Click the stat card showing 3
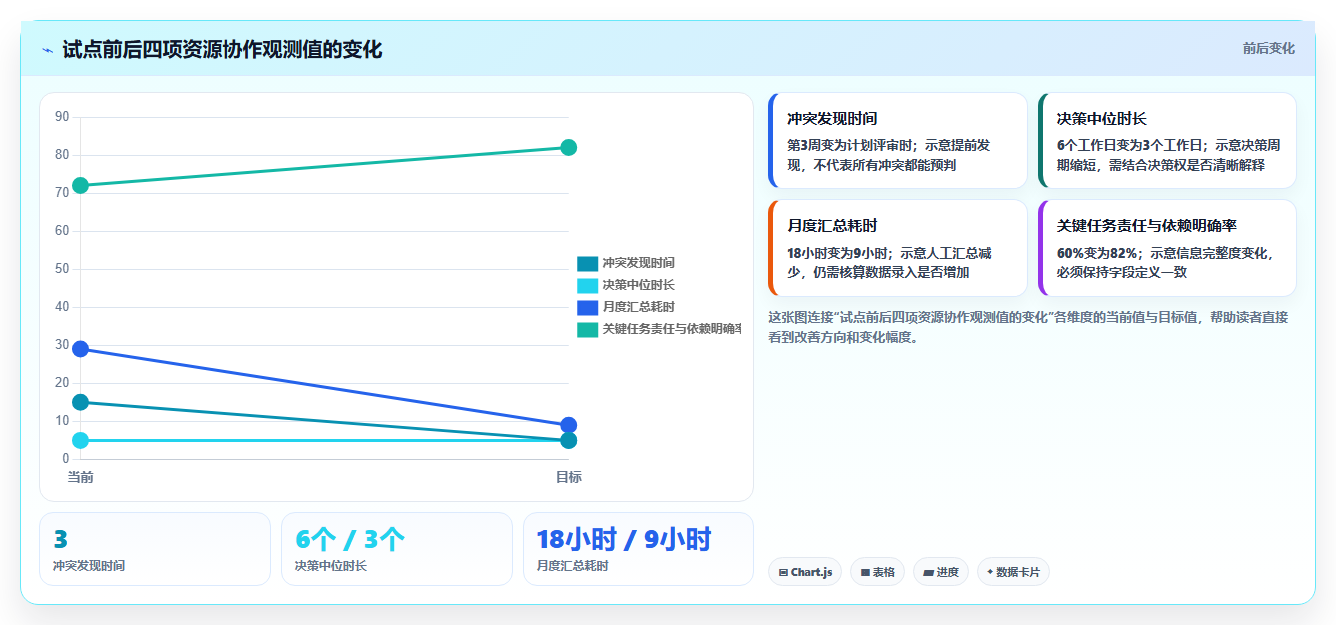The height and width of the screenshot is (625, 1336). pyautogui.click(x=155, y=549)
